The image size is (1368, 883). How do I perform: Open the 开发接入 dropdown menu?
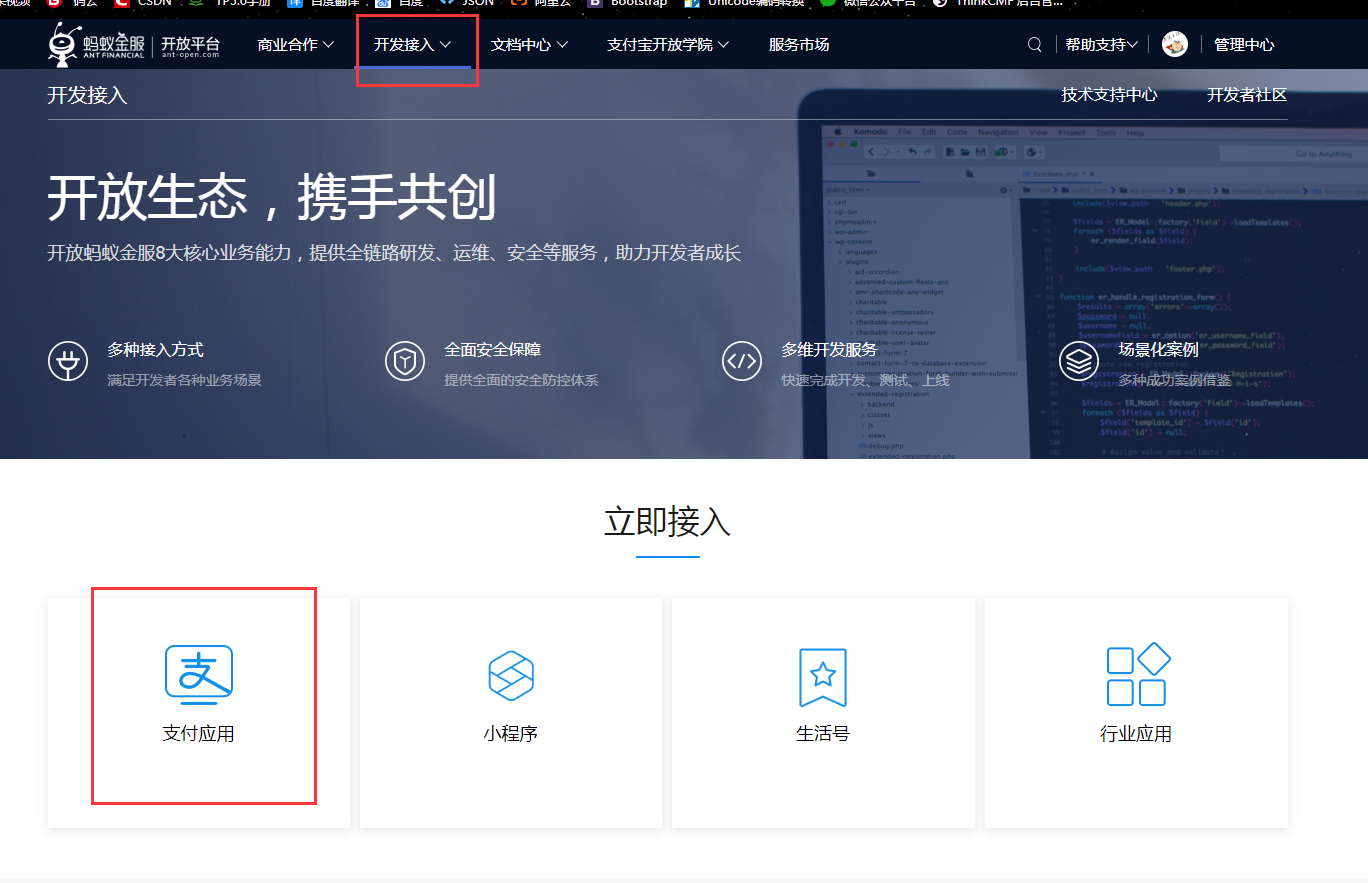pos(413,45)
